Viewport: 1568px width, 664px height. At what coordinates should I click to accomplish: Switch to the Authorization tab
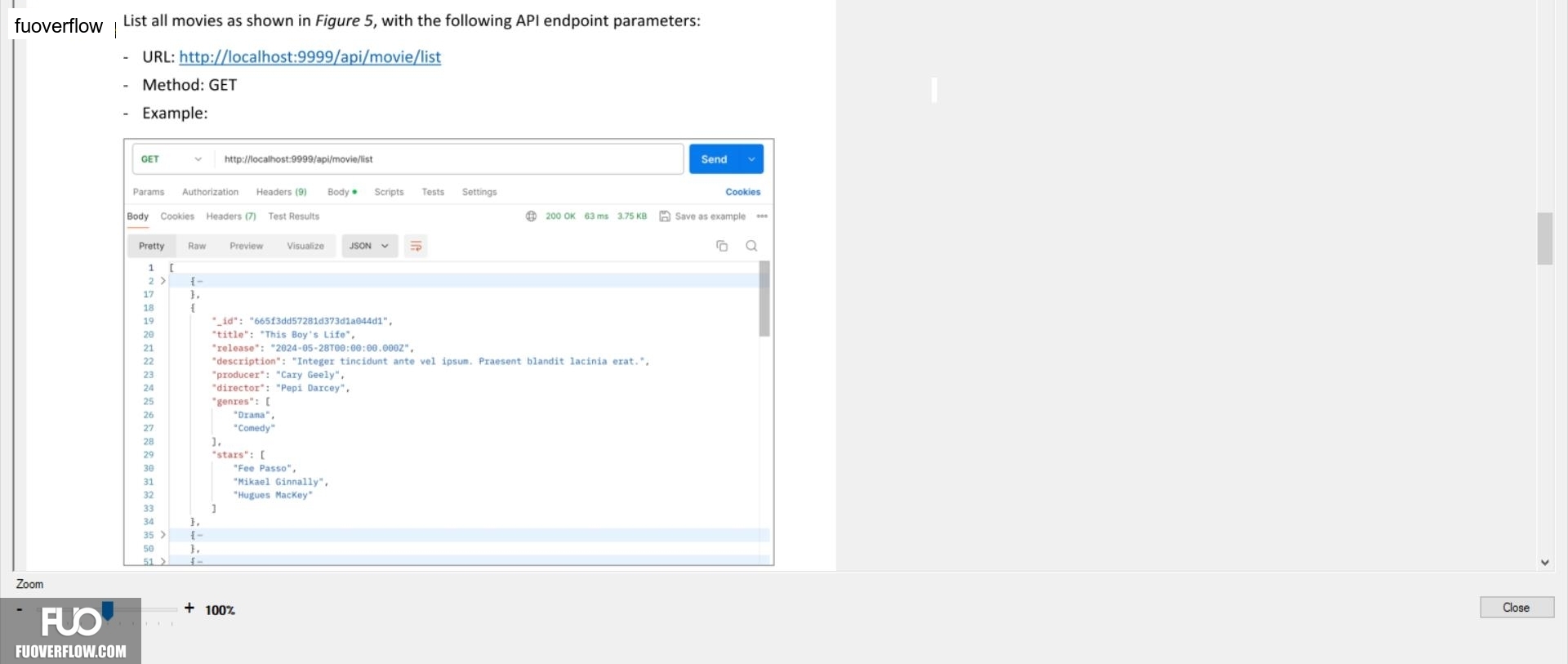coord(210,192)
